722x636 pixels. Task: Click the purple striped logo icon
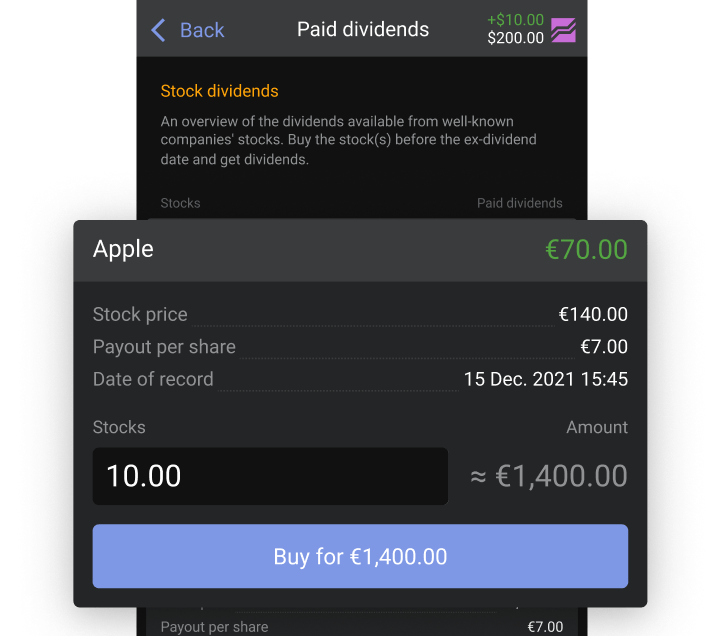[563, 30]
